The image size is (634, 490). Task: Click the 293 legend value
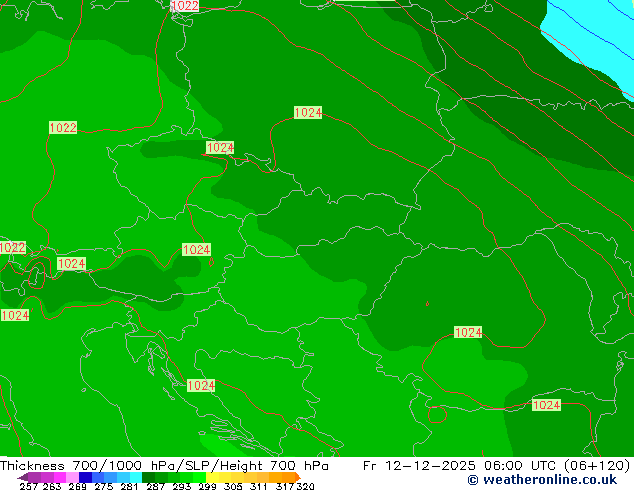(x=182, y=486)
